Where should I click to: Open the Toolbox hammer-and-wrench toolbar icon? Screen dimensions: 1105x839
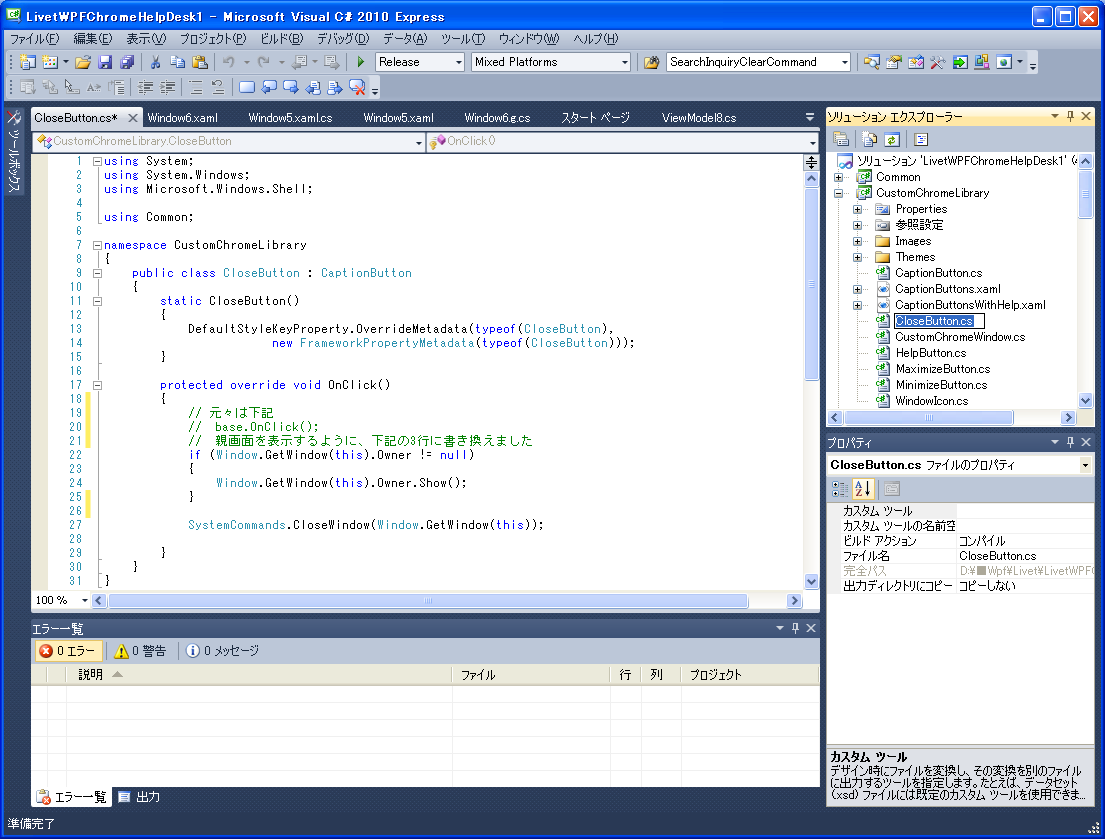pyautogui.click(x=937, y=62)
